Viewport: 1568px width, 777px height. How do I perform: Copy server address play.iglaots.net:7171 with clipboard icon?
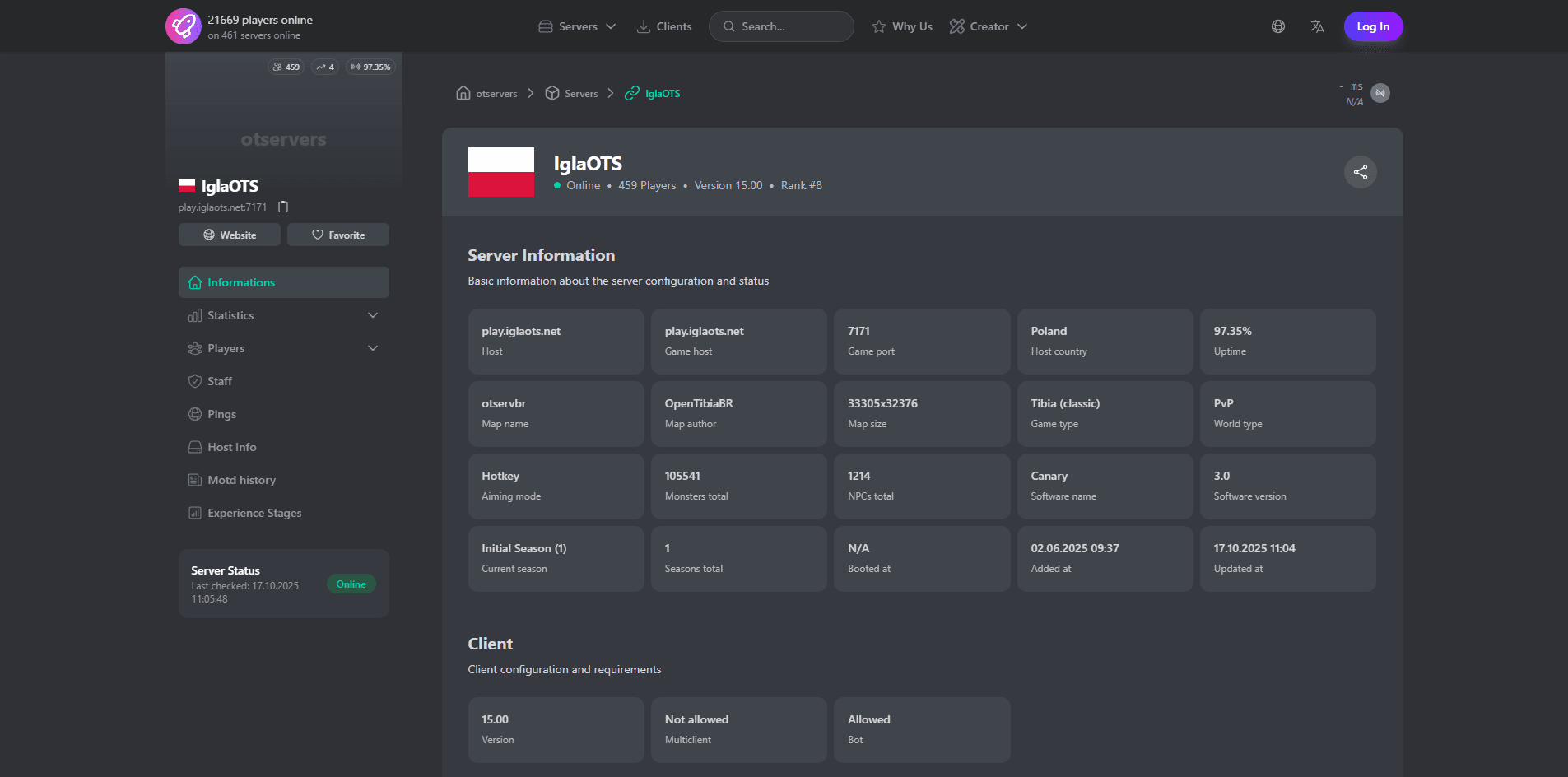(x=283, y=207)
